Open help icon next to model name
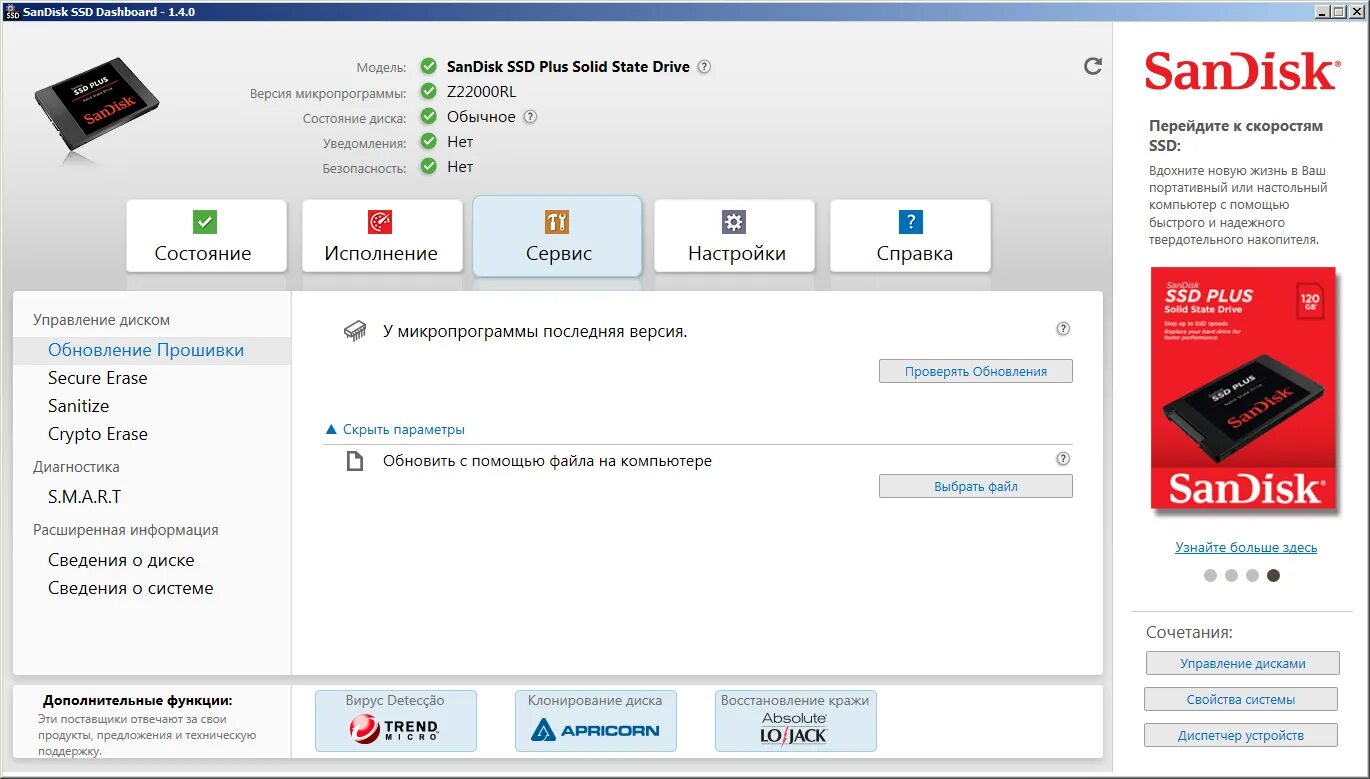This screenshot has width=1370, height=779. tap(704, 67)
